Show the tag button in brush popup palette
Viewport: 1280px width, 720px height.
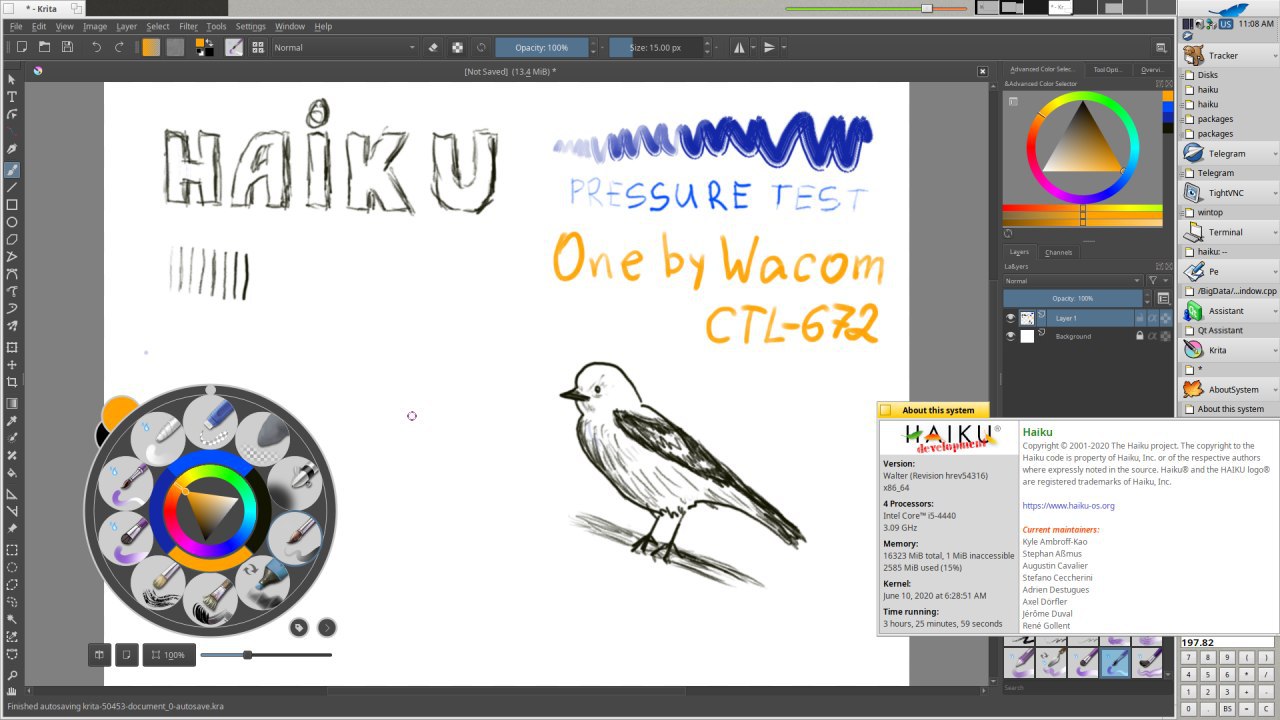click(299, 628)
